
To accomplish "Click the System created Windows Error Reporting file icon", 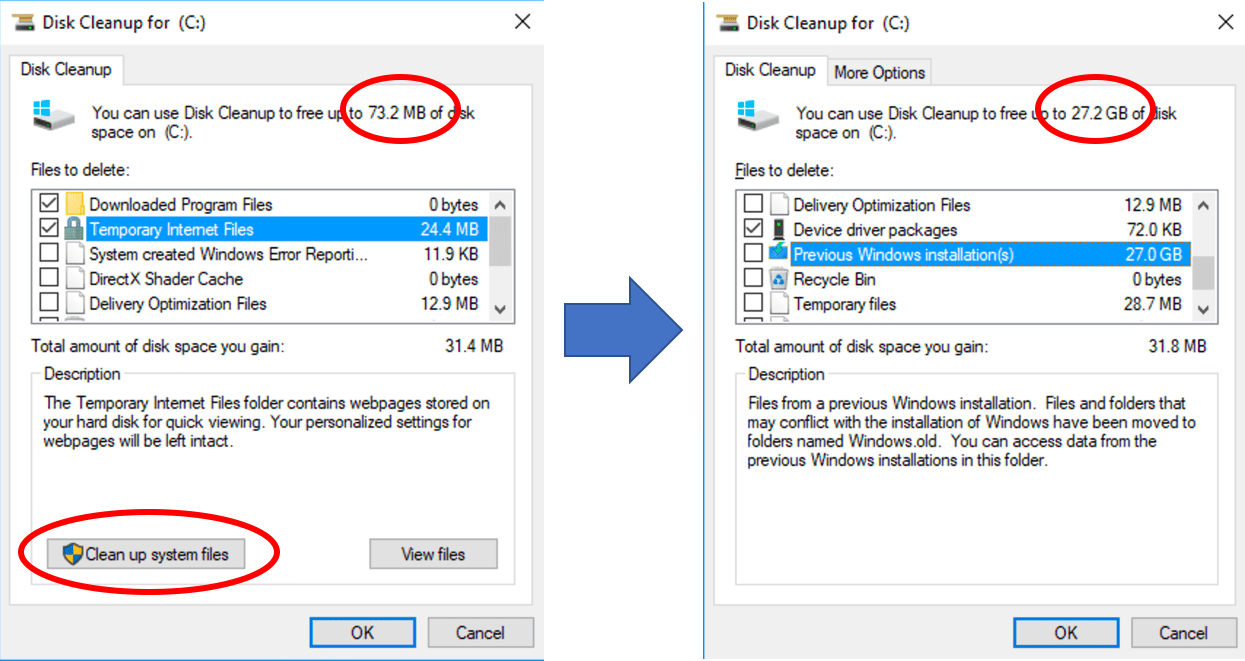I will [74, 254].
